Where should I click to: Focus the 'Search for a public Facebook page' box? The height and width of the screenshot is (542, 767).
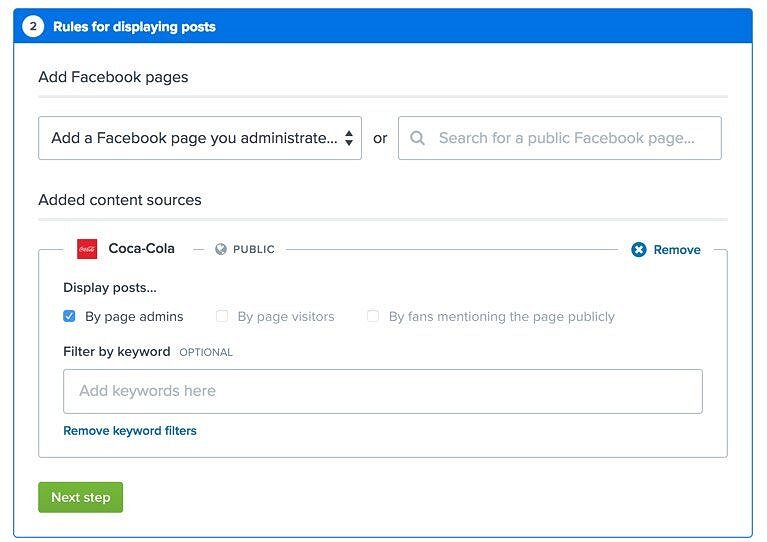pos(560,138)
